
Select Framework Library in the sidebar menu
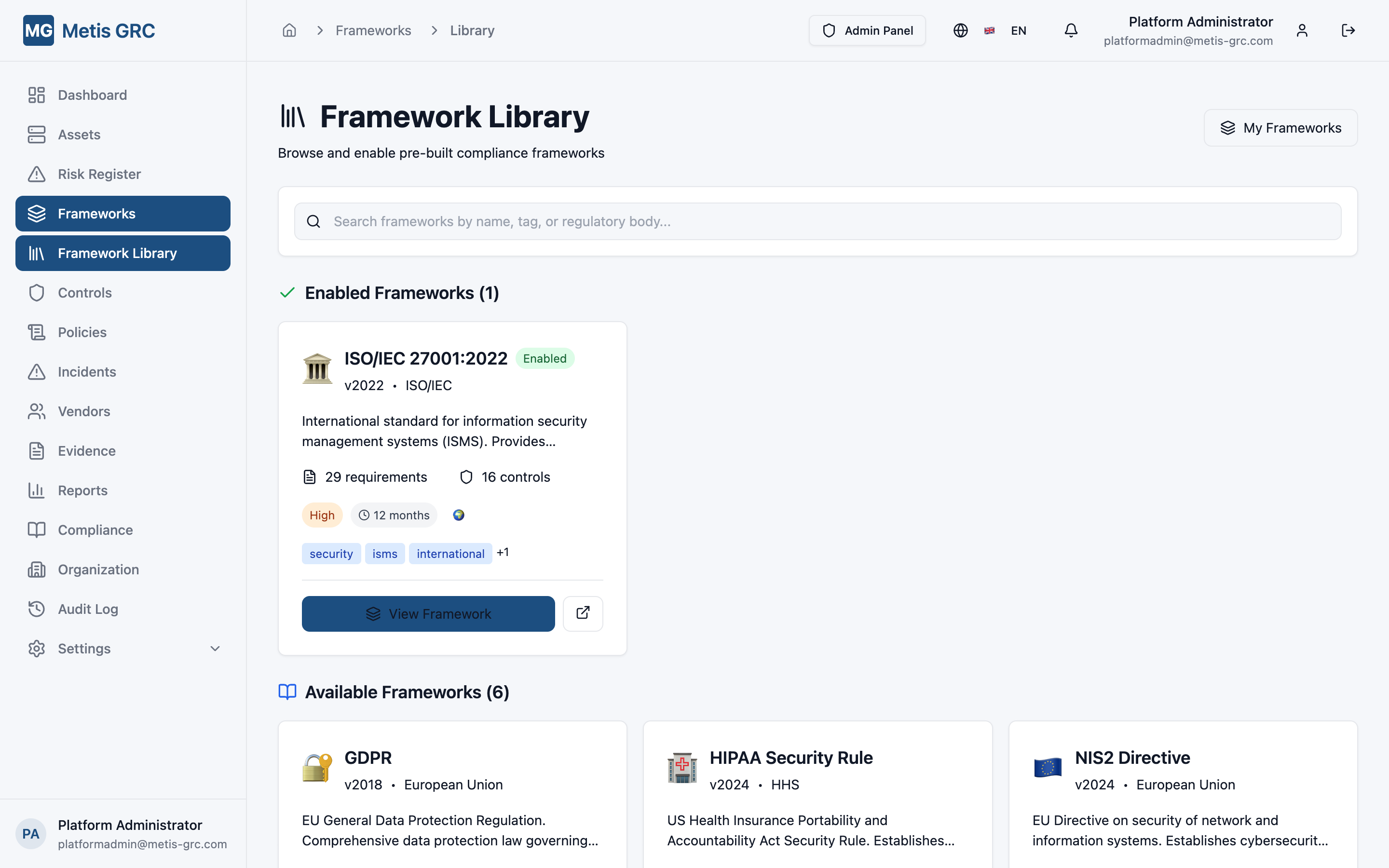[117, 253]
